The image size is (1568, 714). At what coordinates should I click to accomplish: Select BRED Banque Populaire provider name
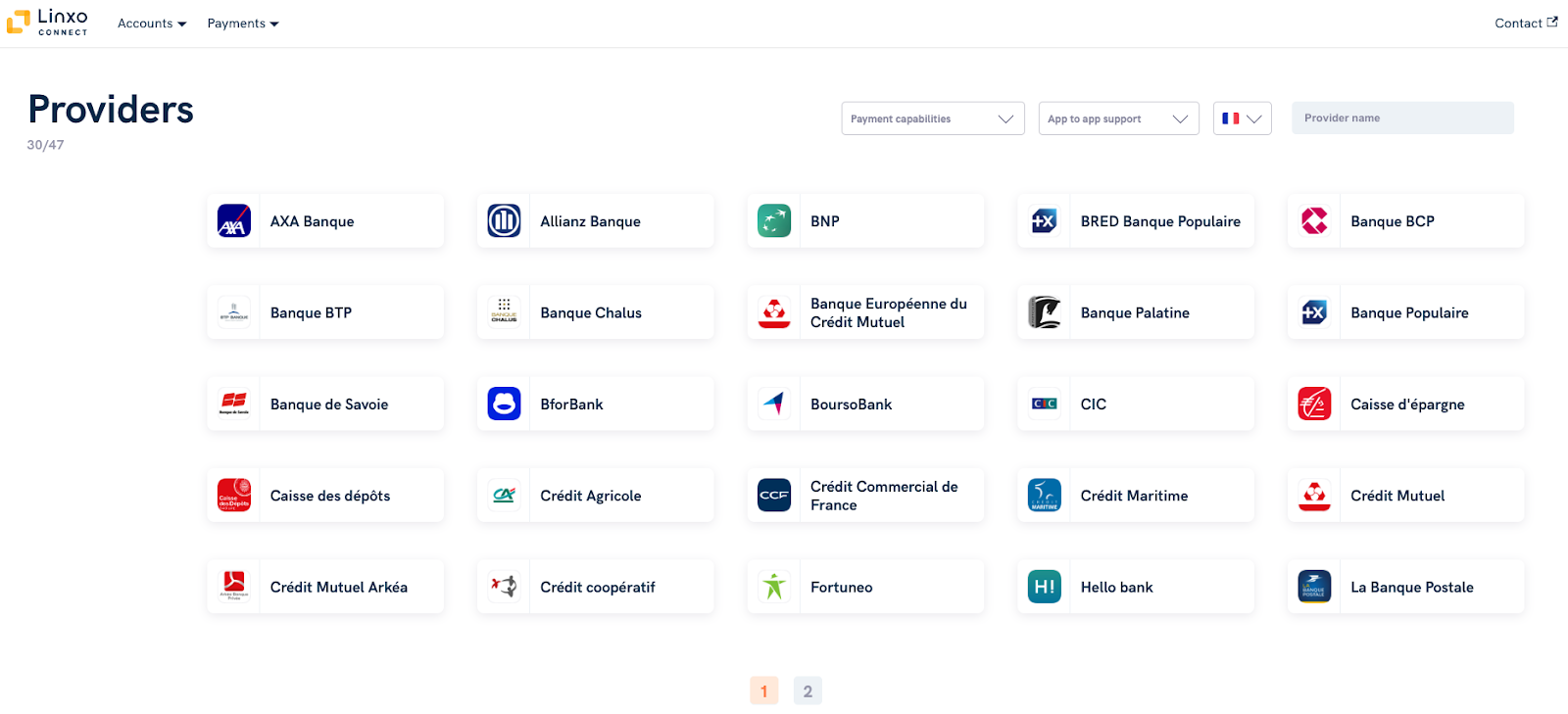click(x=1160, y=221)
